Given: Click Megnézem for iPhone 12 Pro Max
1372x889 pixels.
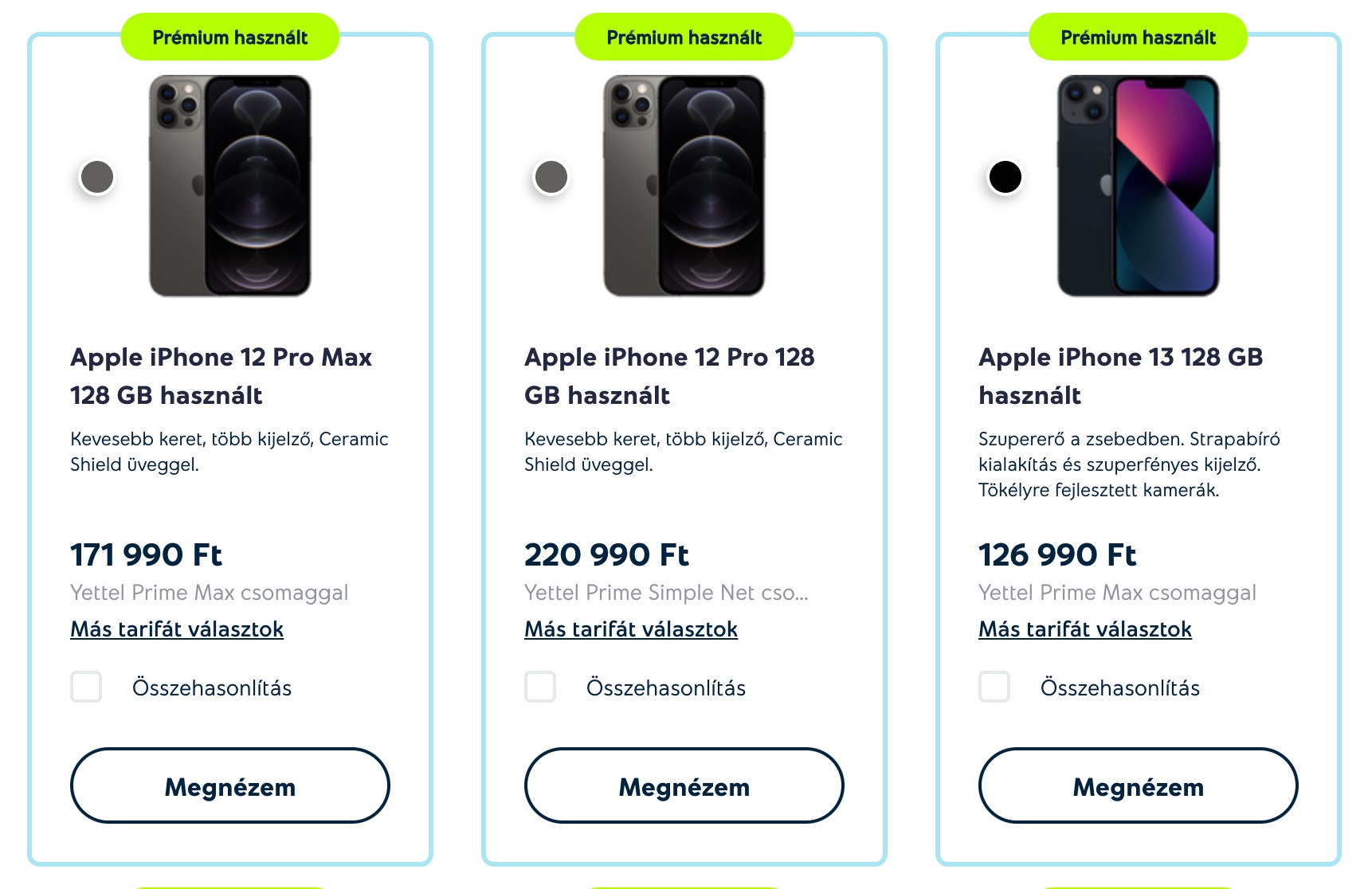Looking at the screenshot, I should point(230,785).
